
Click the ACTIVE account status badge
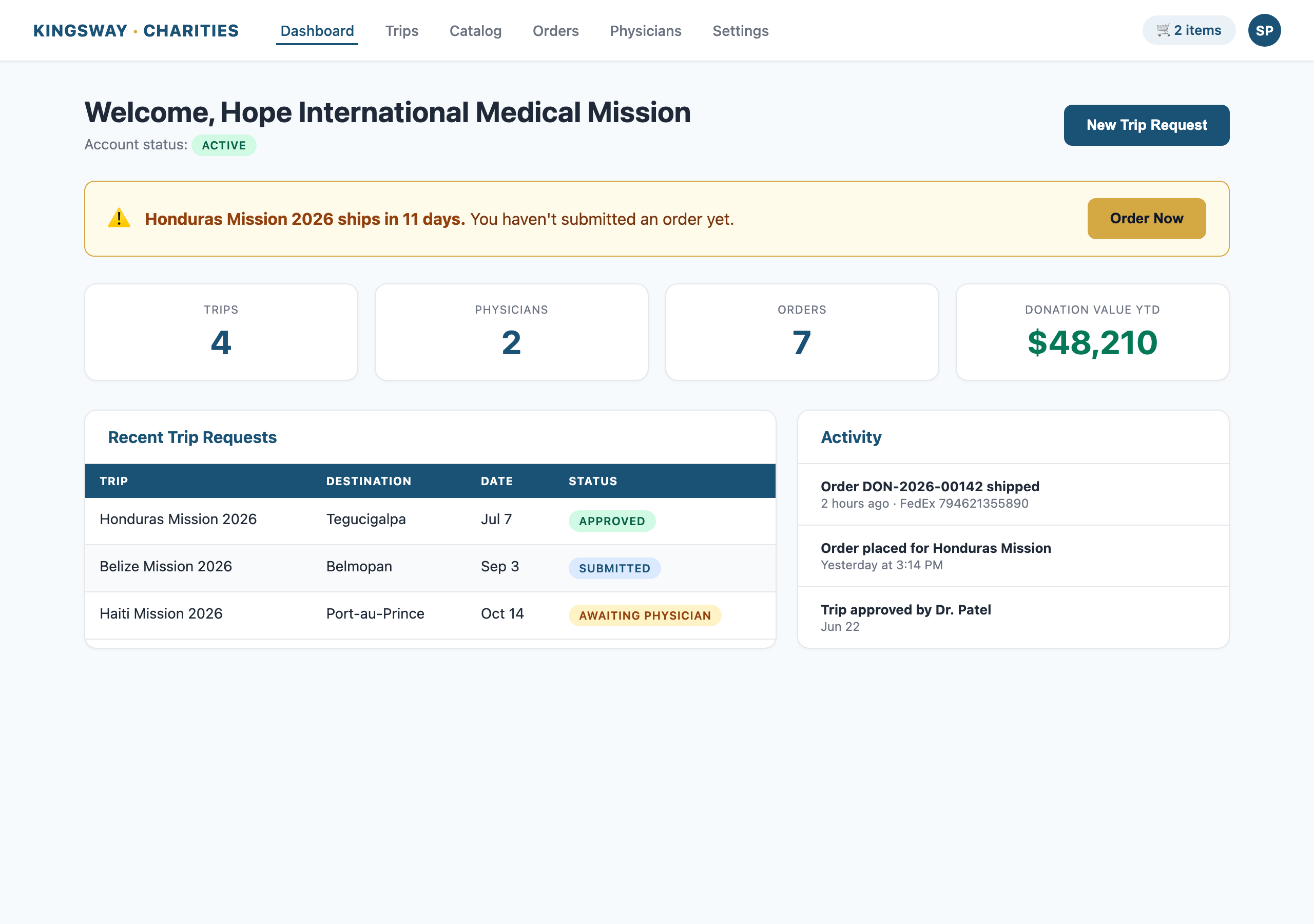(224, 145)
